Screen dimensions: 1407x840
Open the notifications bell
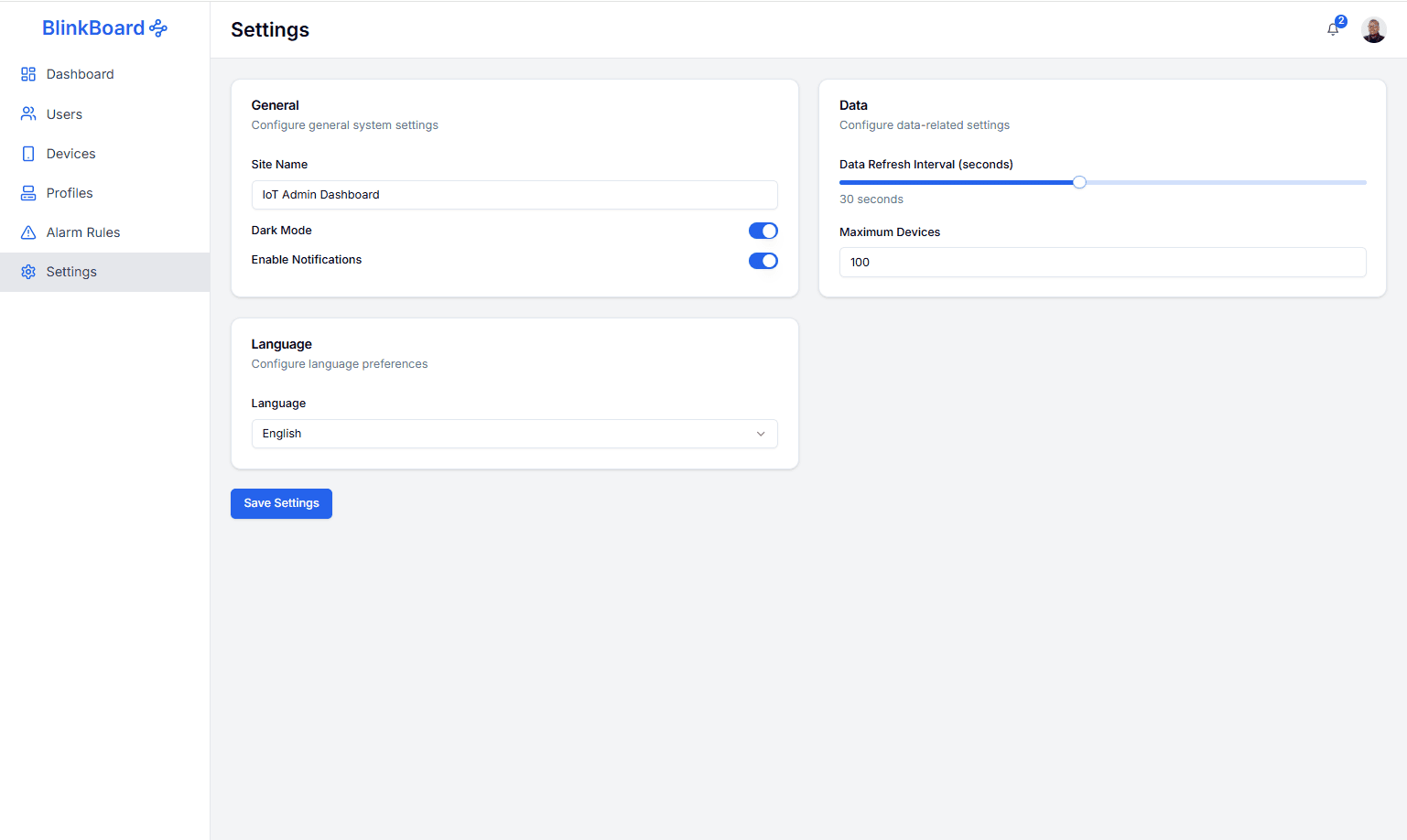1333,29
